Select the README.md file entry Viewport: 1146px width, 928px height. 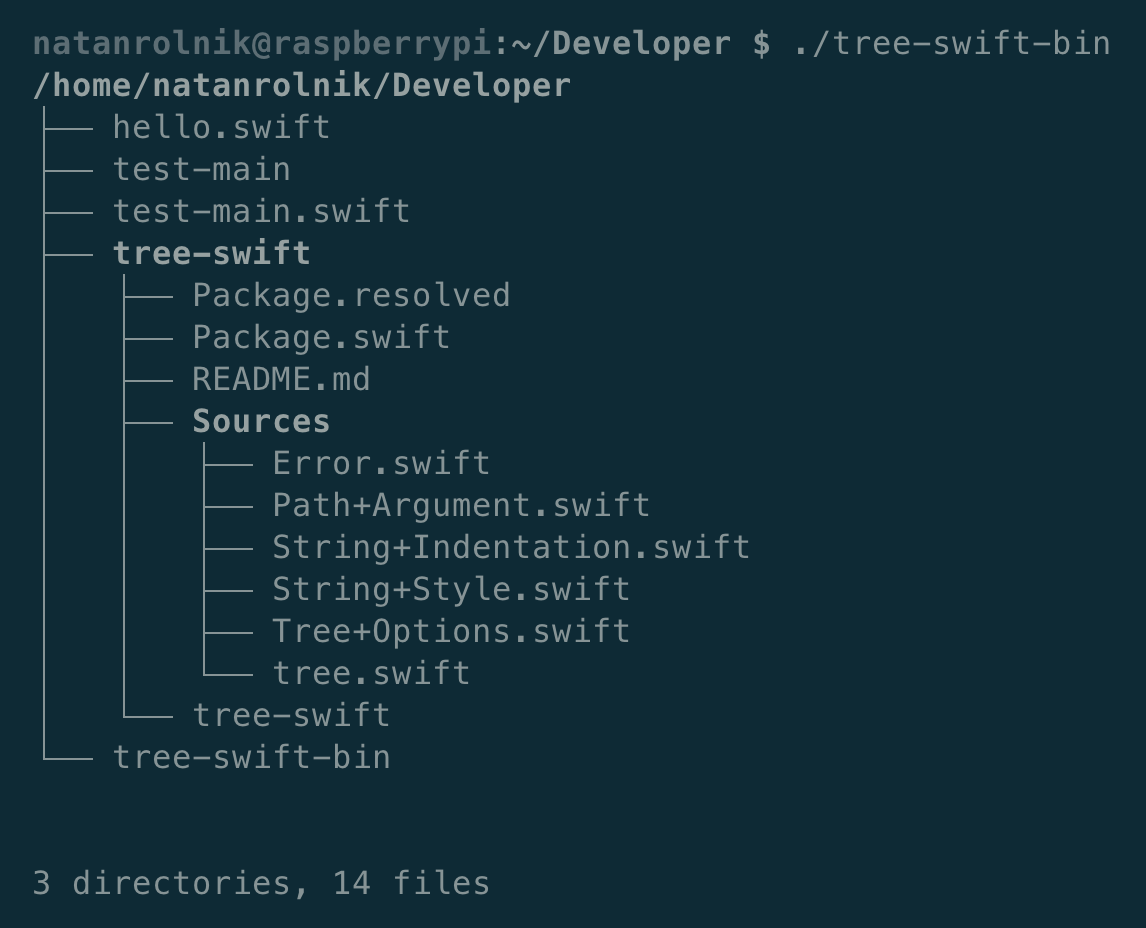[281, 380]
